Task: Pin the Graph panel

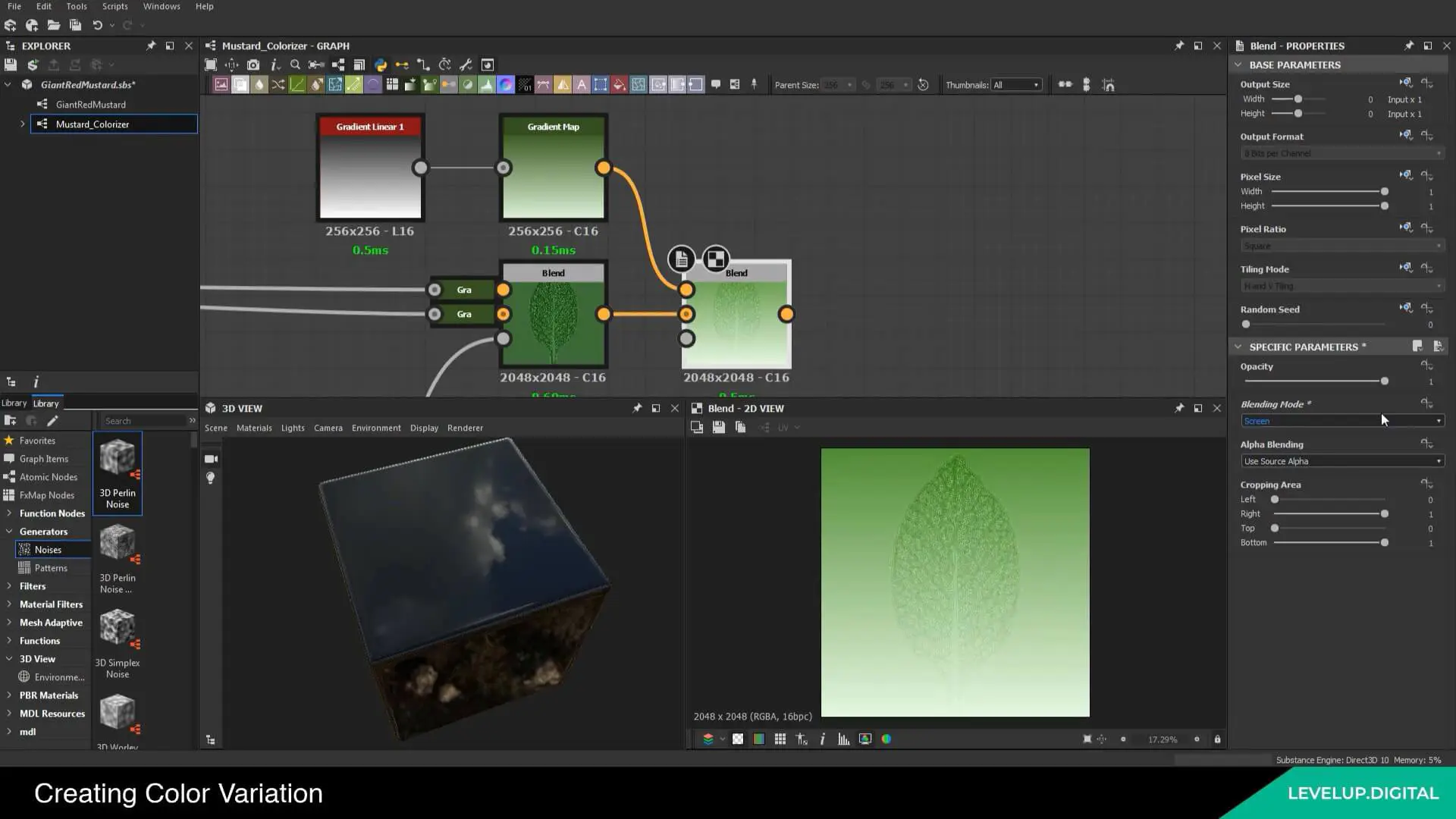Action: coord(1178,46)
